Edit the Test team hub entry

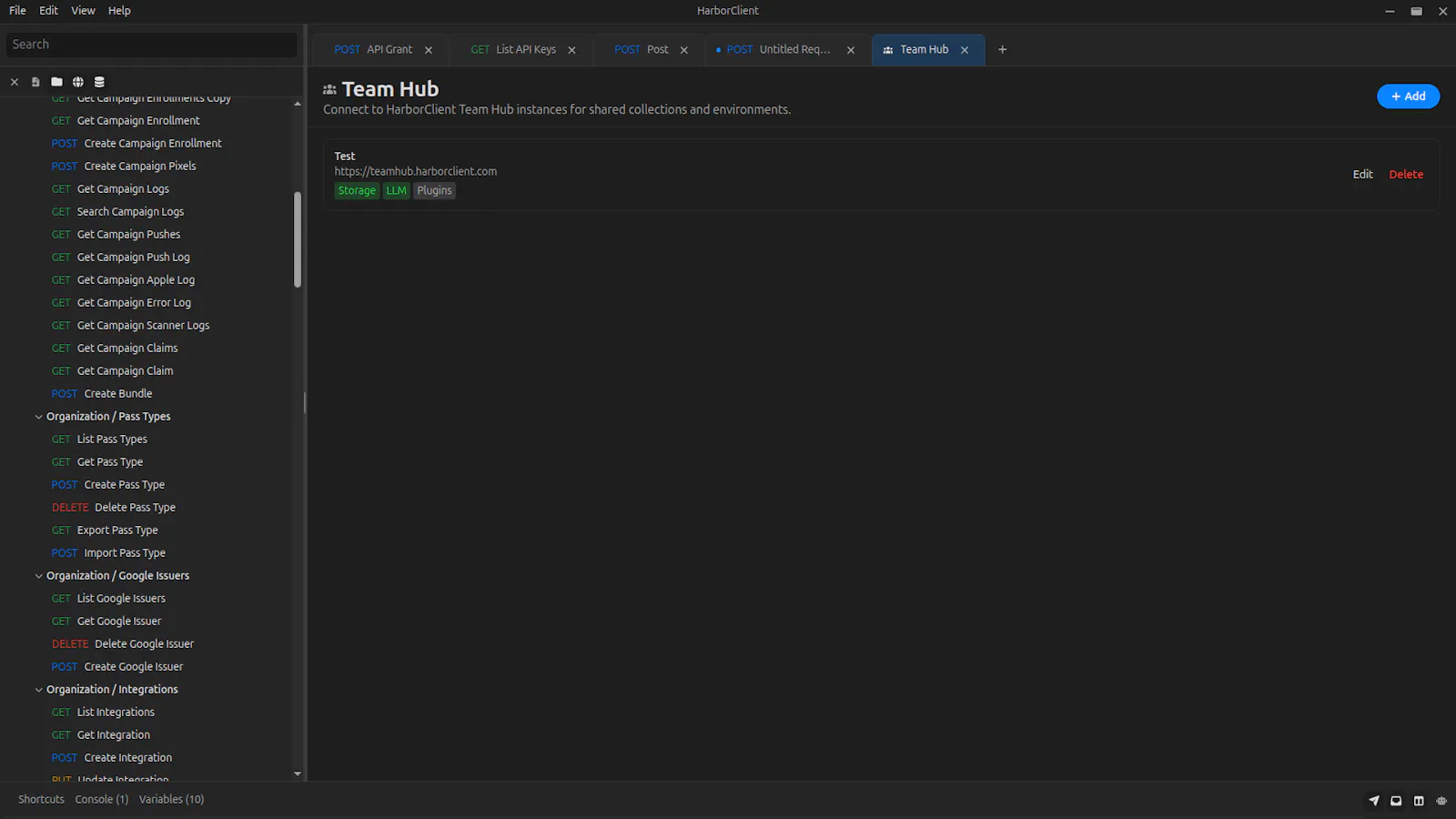(x=1362, y=175)
